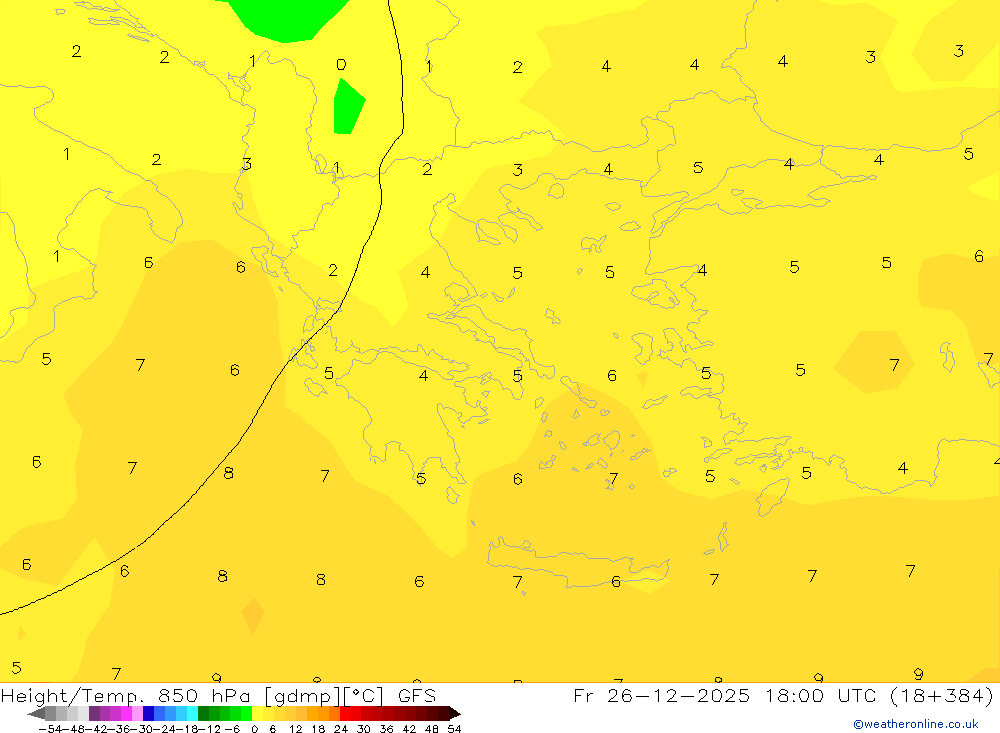Click the light cyan swatch above legend label -18
This screenshot has height=733, width=1000.
[x=192, y=713]
